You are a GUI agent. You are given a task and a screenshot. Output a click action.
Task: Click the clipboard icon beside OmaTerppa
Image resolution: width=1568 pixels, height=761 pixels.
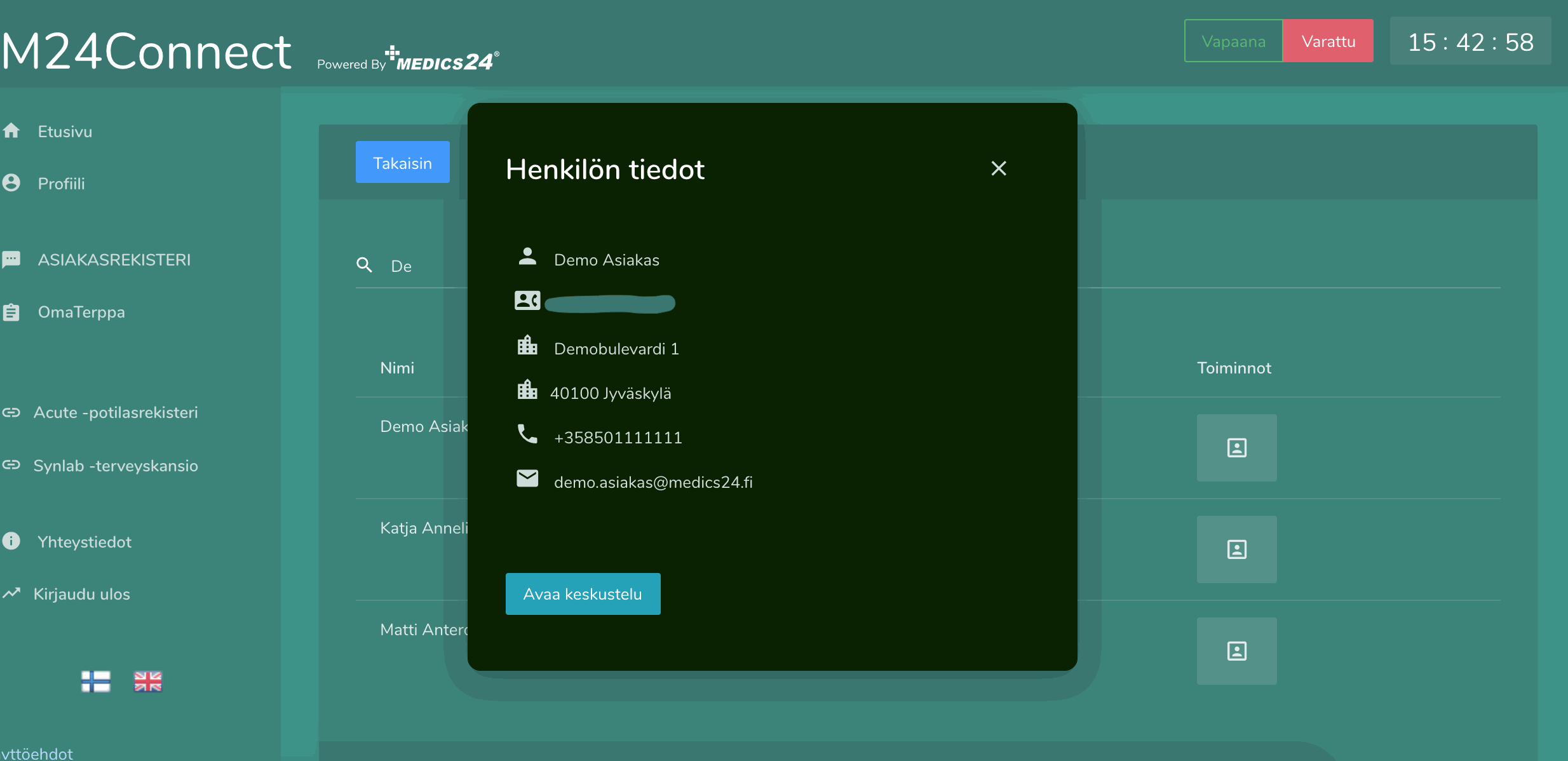(11, 312)
